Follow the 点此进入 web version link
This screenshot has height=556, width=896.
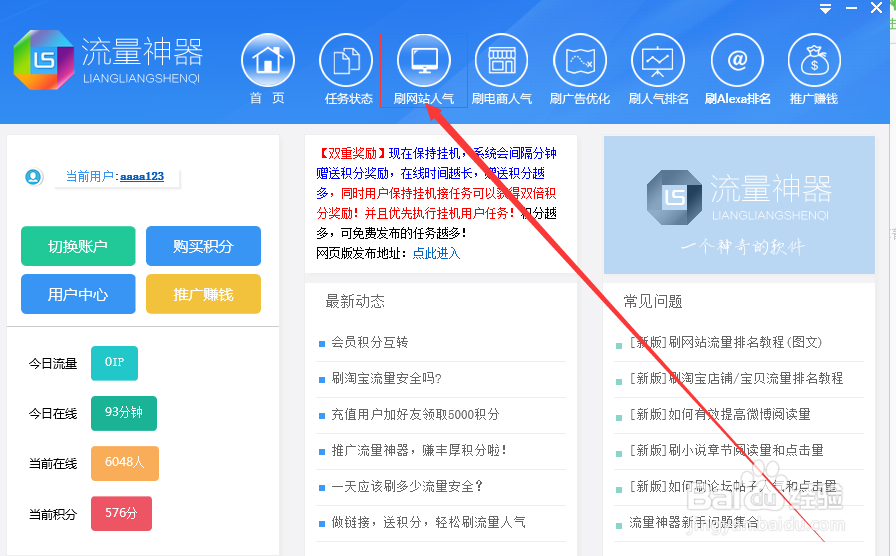(x=436, y=253)
